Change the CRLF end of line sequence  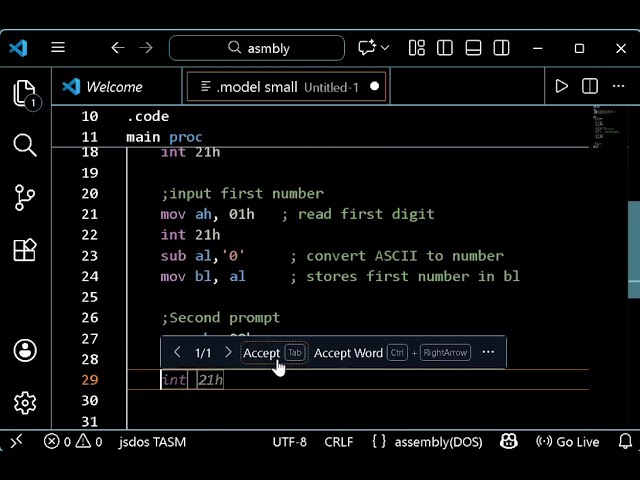click(x=339, y=442)
